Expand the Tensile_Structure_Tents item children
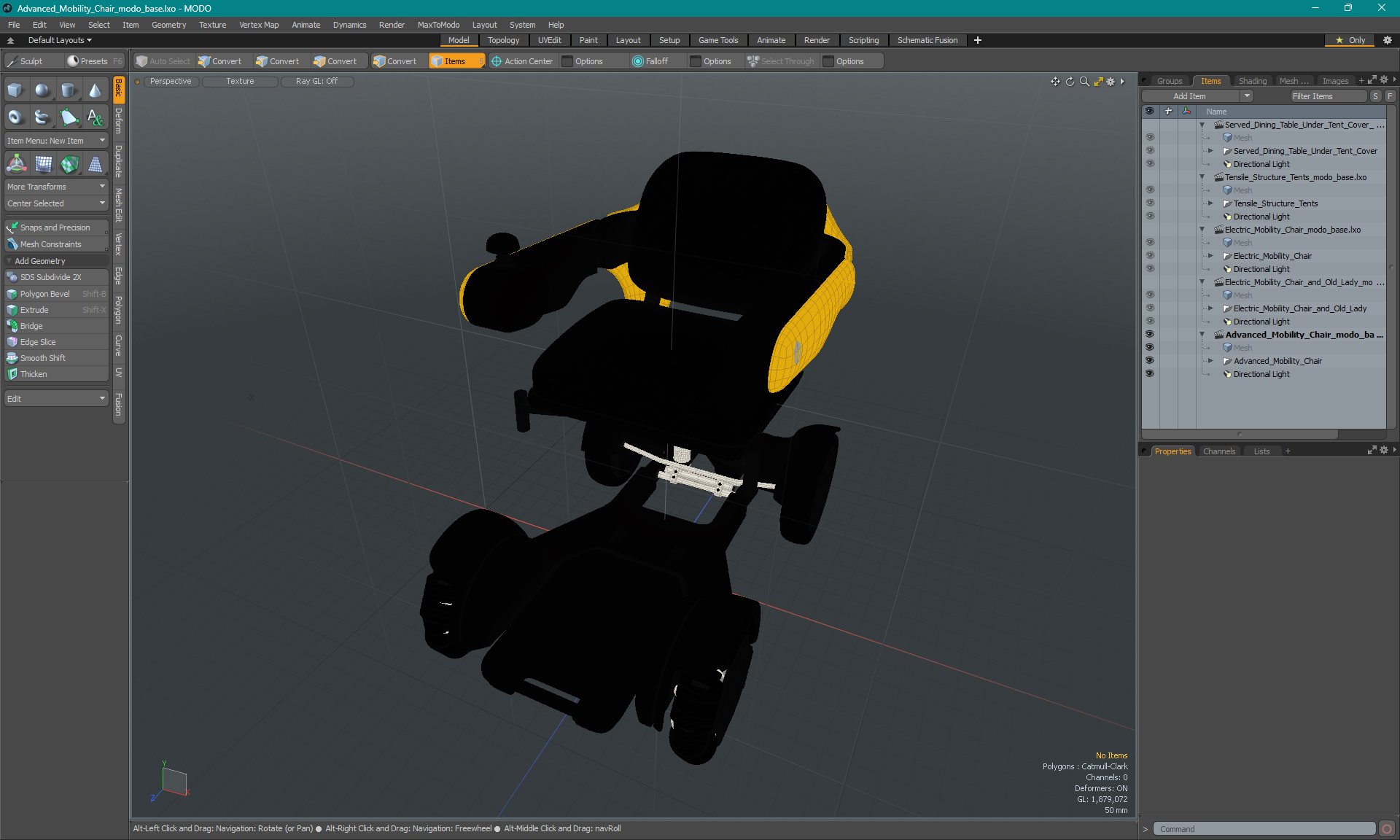 point(1211,203)
